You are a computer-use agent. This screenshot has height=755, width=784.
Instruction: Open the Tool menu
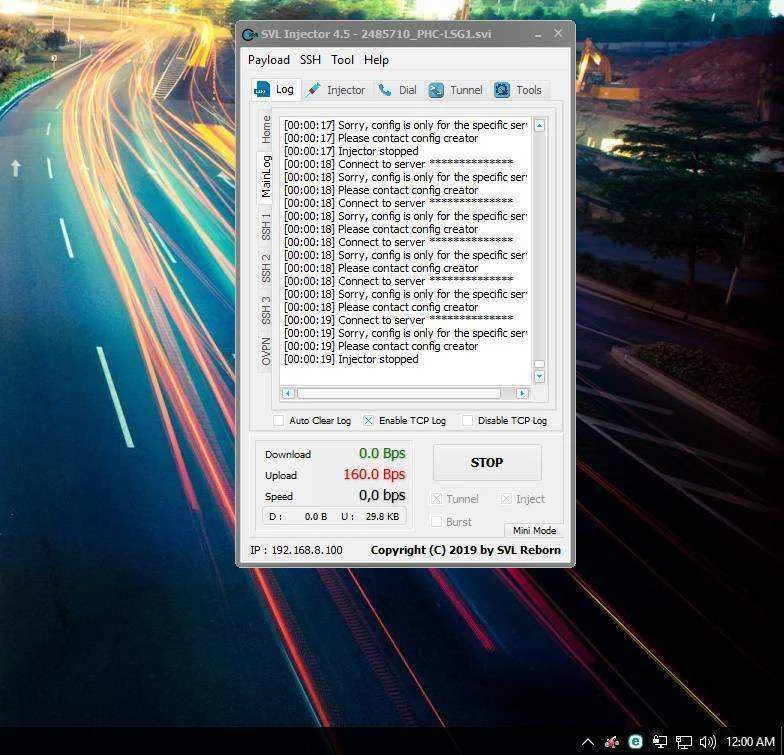[342, 60]
